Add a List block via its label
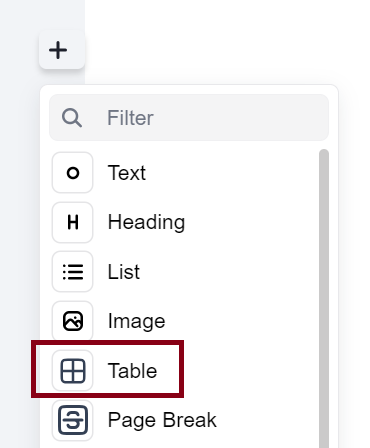This screenshot has height=448, width=370. (124, 272)
